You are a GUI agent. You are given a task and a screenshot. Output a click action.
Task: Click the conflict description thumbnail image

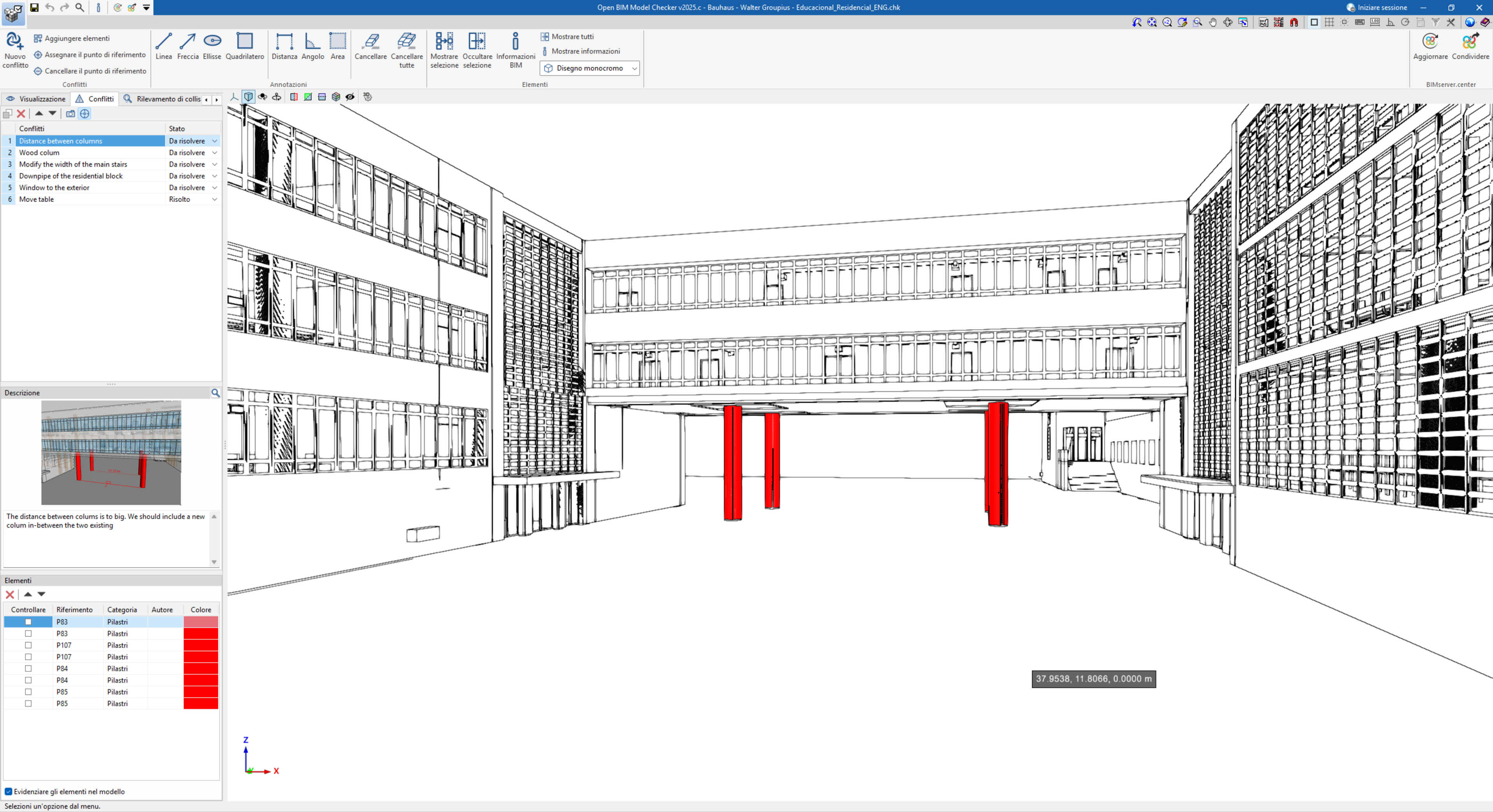(111, 452)
